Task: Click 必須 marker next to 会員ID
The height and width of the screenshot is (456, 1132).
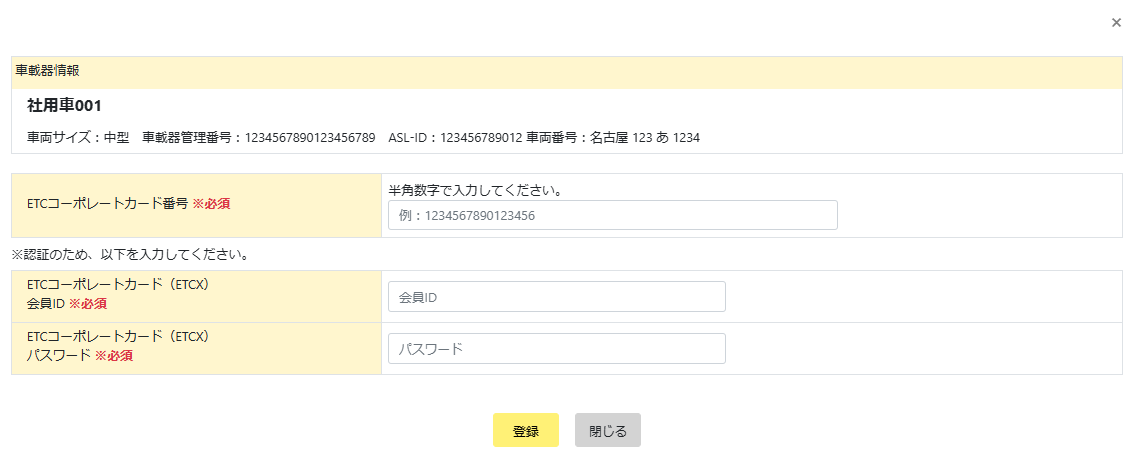Action: point(87,304)
